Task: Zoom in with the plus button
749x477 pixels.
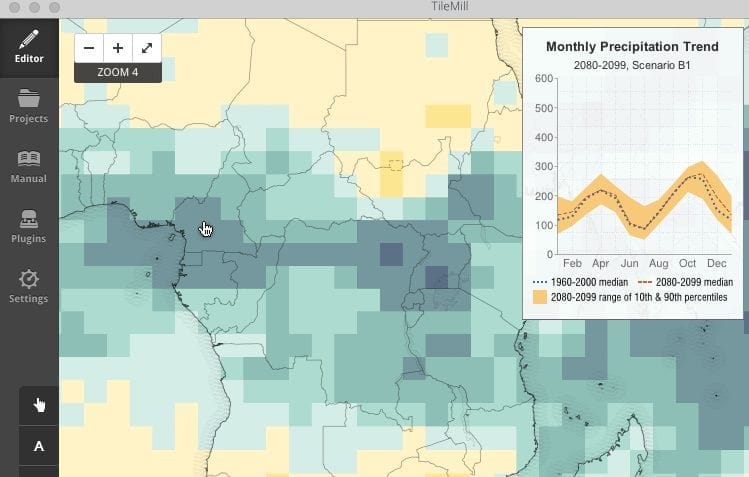Action: point(118,48)
